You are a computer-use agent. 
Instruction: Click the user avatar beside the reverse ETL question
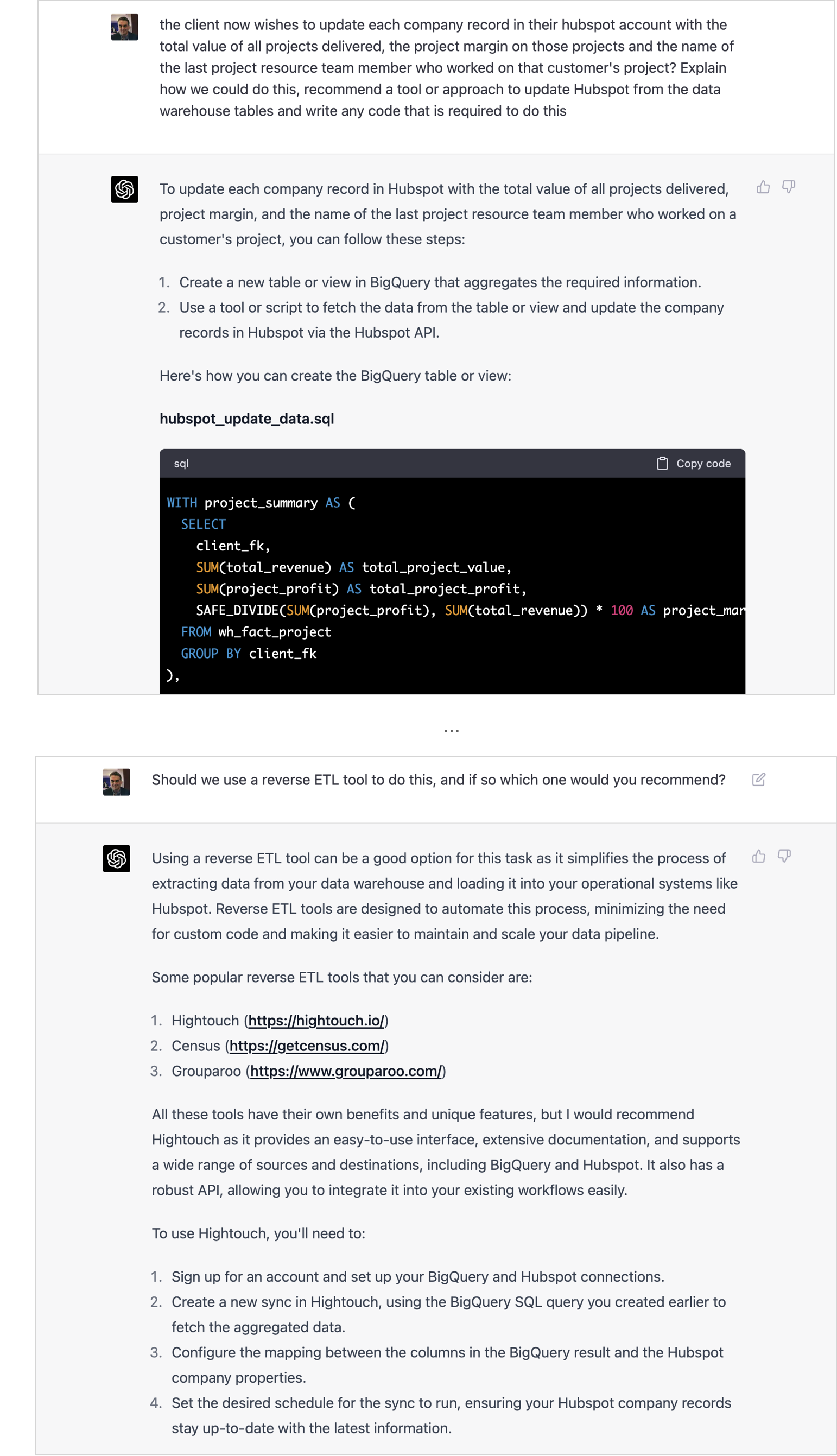point(116,782)
